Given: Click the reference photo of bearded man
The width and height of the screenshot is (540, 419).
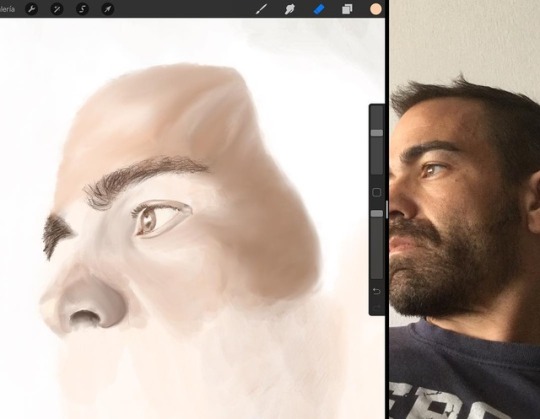Looking at the screenshot, I should pos(465,209).
